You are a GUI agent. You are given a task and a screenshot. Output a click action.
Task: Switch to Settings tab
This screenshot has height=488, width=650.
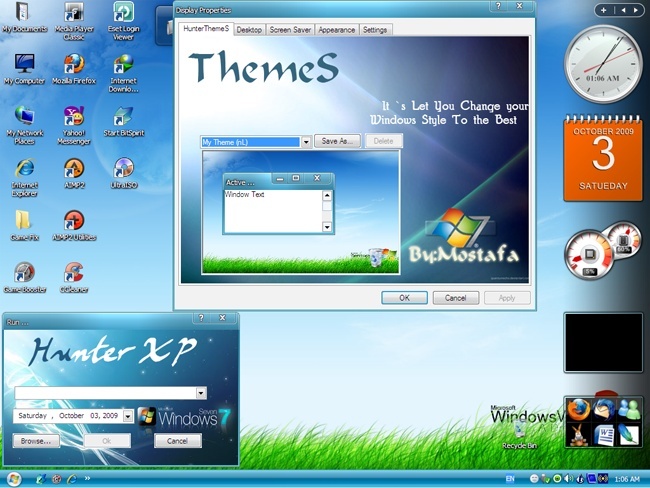[375, 30]
